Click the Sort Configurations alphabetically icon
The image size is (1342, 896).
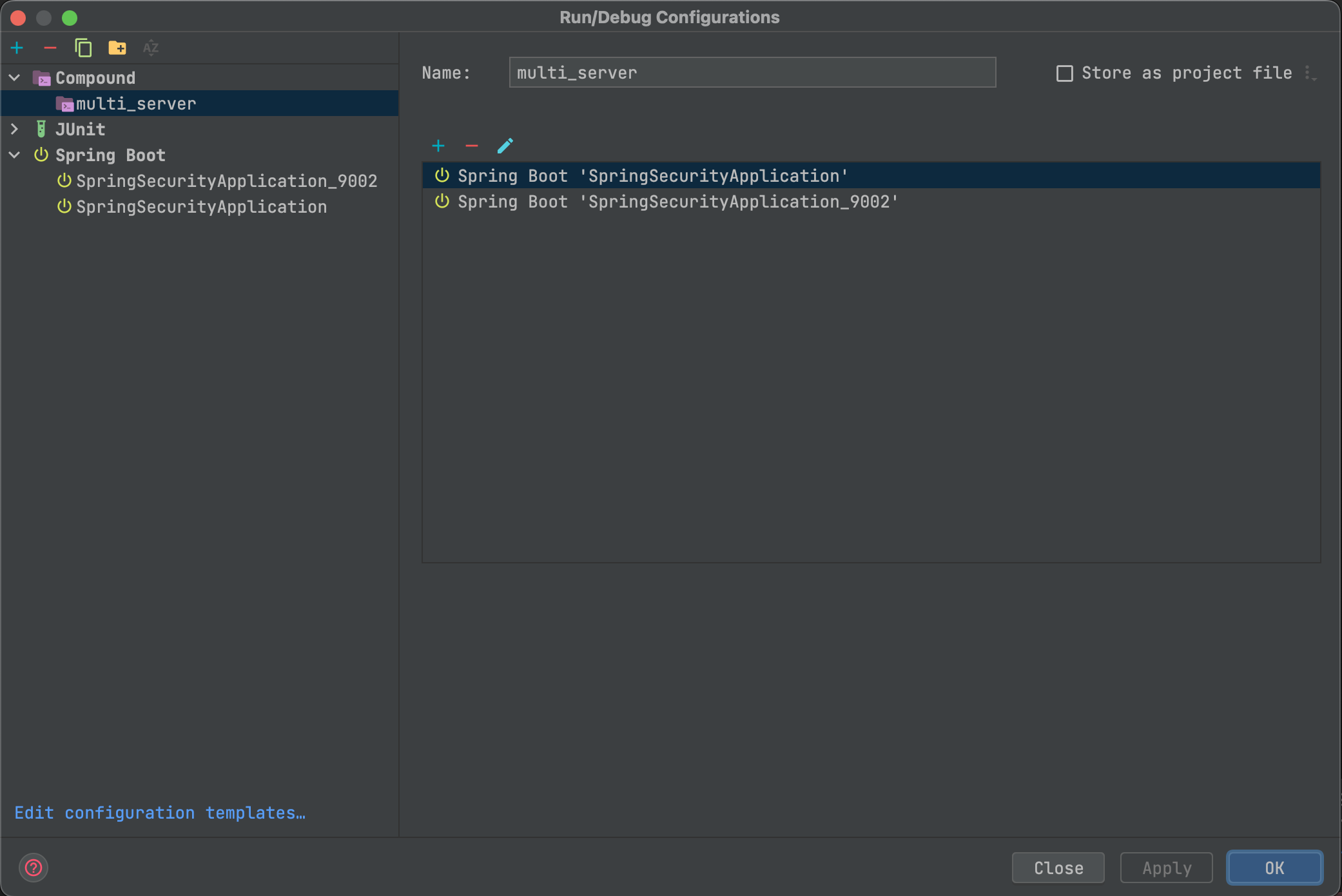click(151, 48)
